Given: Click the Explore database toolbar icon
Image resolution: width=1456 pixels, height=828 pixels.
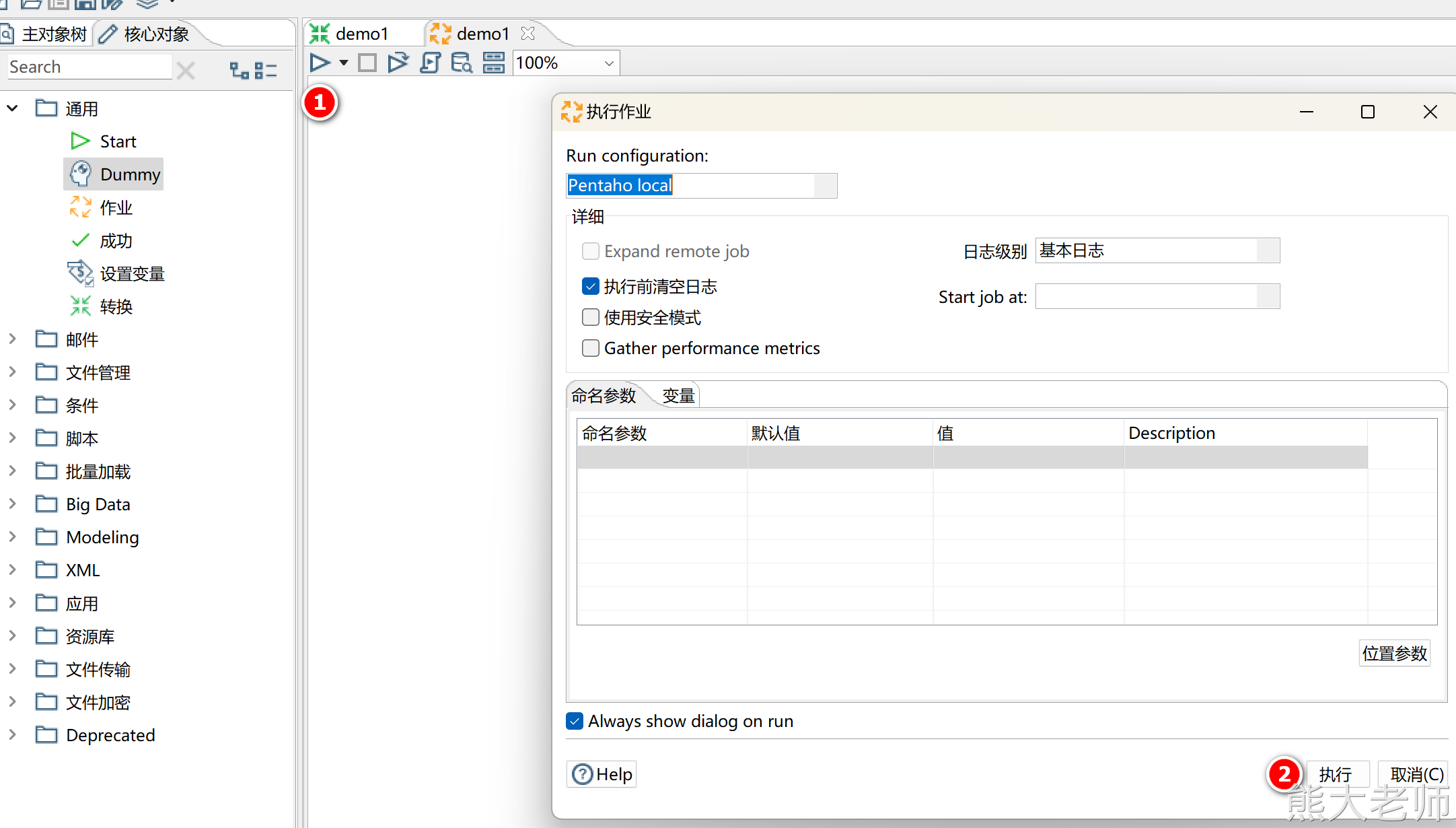Looking at the screenshot, I should 462,63.
